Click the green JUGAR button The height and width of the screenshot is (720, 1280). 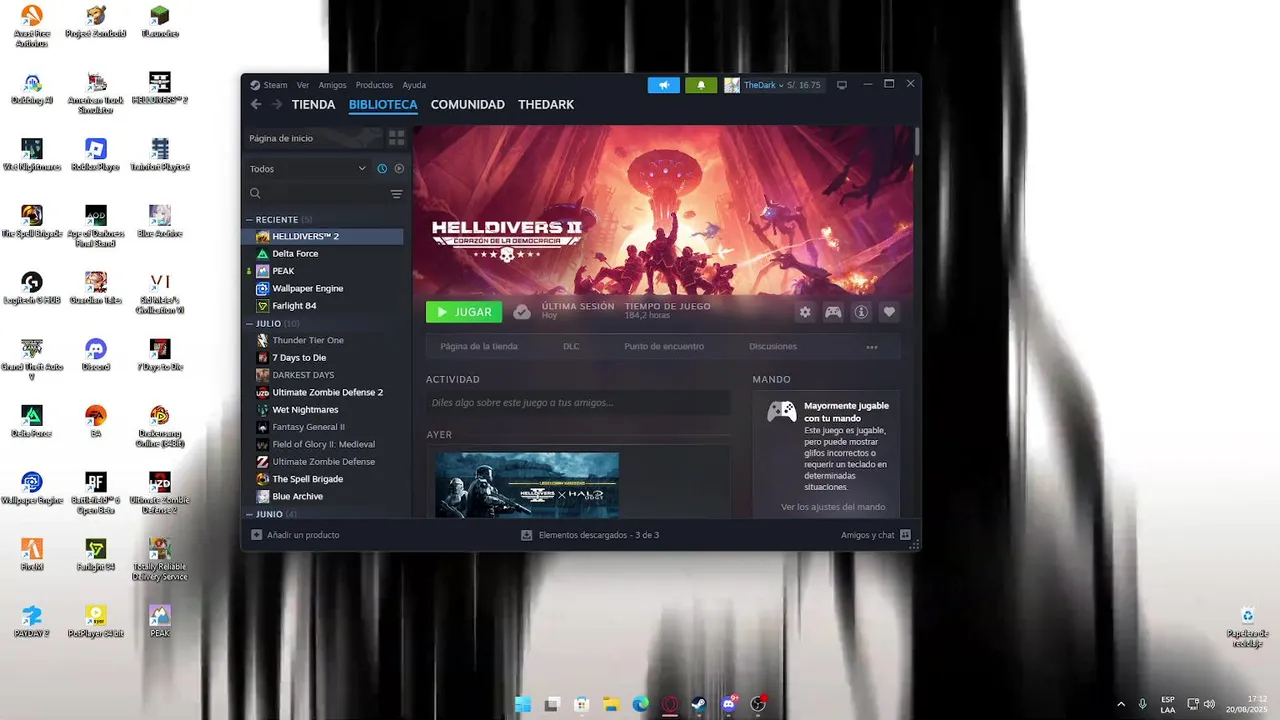coord(464,312)
